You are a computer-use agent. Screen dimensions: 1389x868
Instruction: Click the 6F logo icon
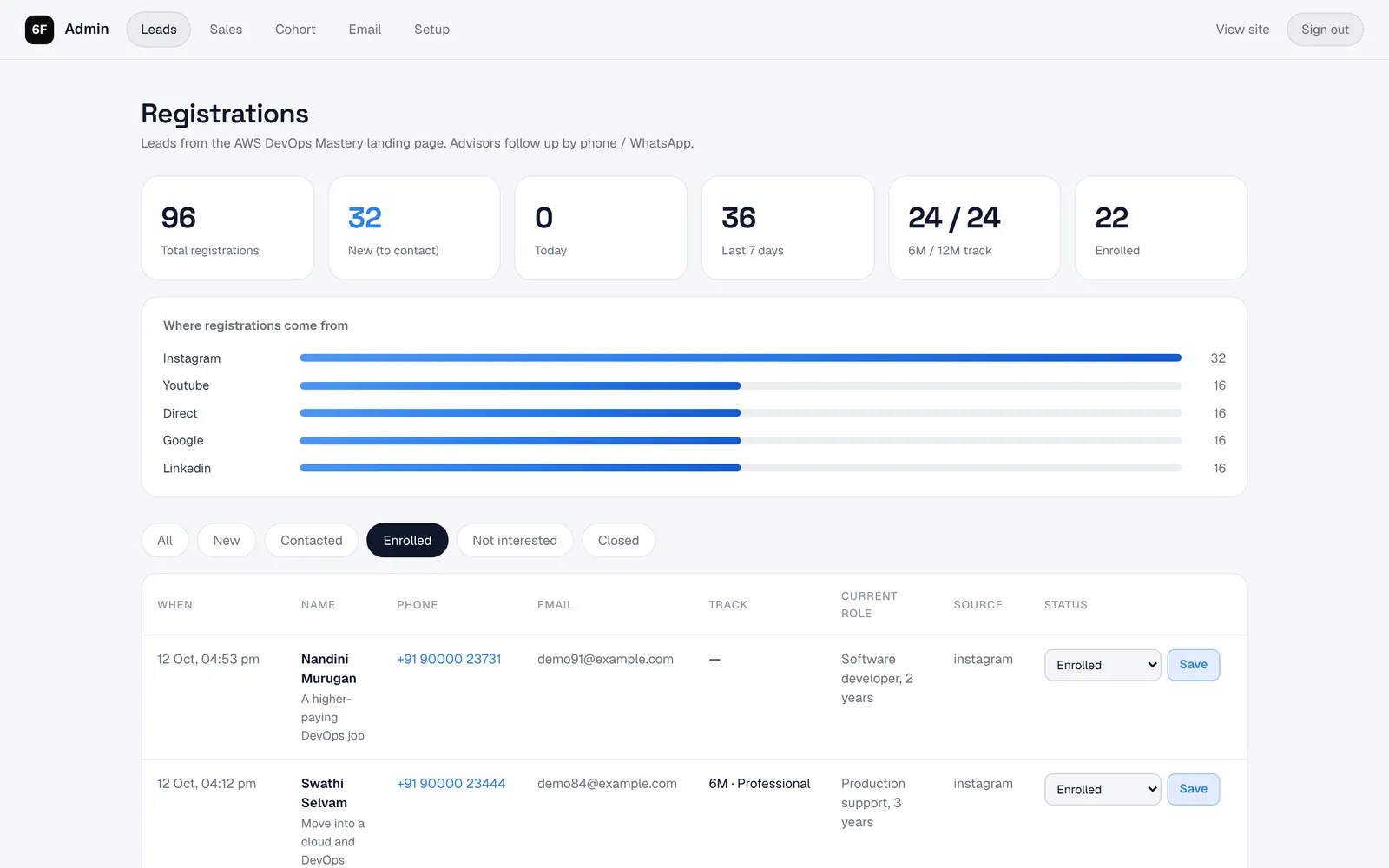(39, 30)
